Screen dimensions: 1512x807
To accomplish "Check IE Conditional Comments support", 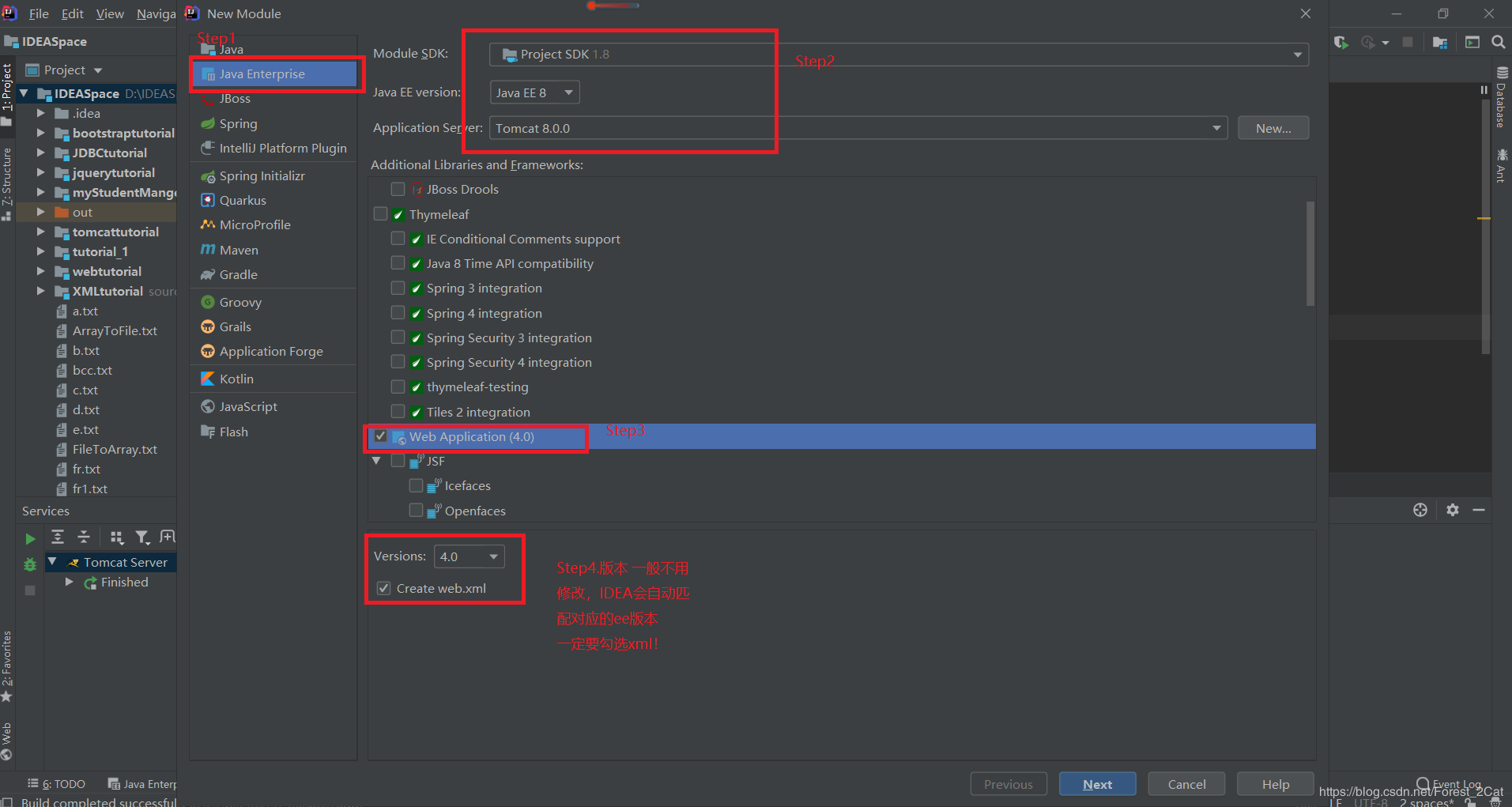I will [x=398, y=239].
